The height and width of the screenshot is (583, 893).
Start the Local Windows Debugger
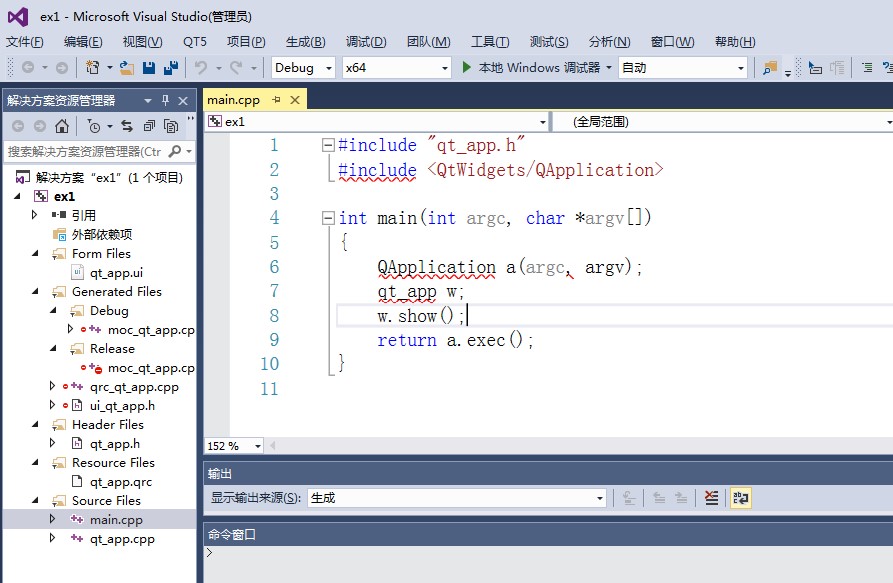[531, 67]
